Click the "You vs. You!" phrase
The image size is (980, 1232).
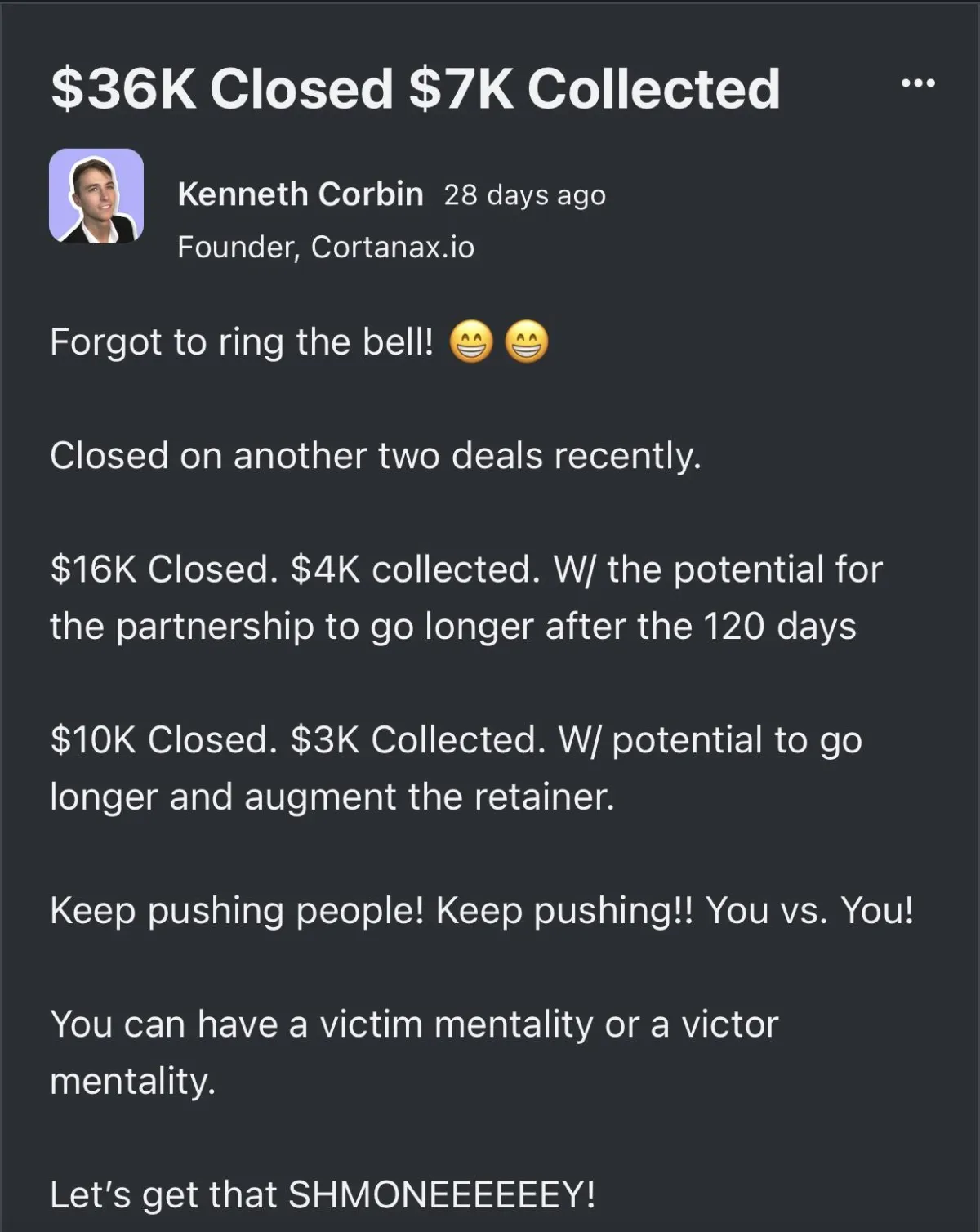pyautogui.click(x=810, y=910)
